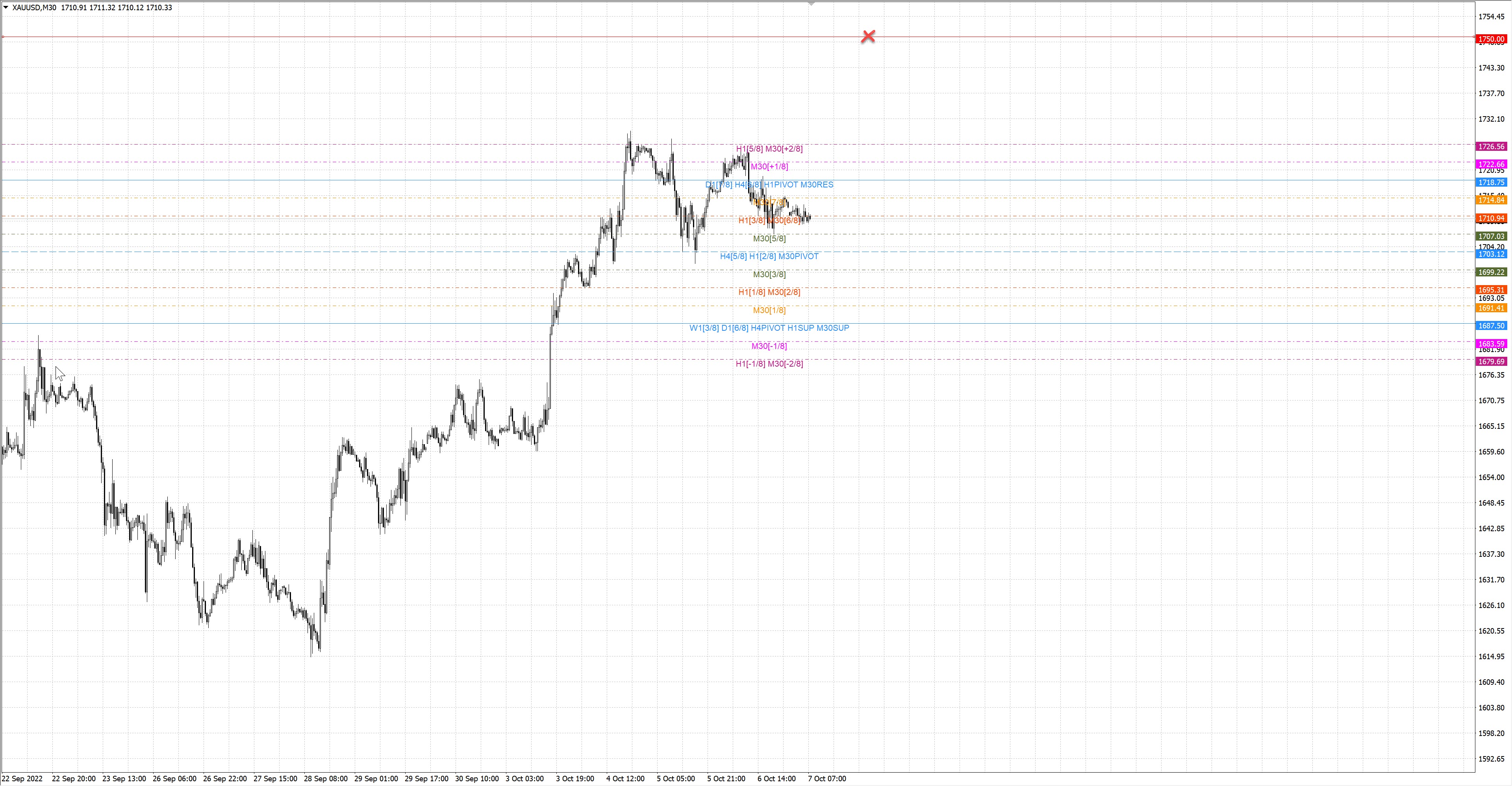Screen dimensions: 1512x786
Task: Click the "M30[-1/8]" level label
Action: tap(769, 346)
